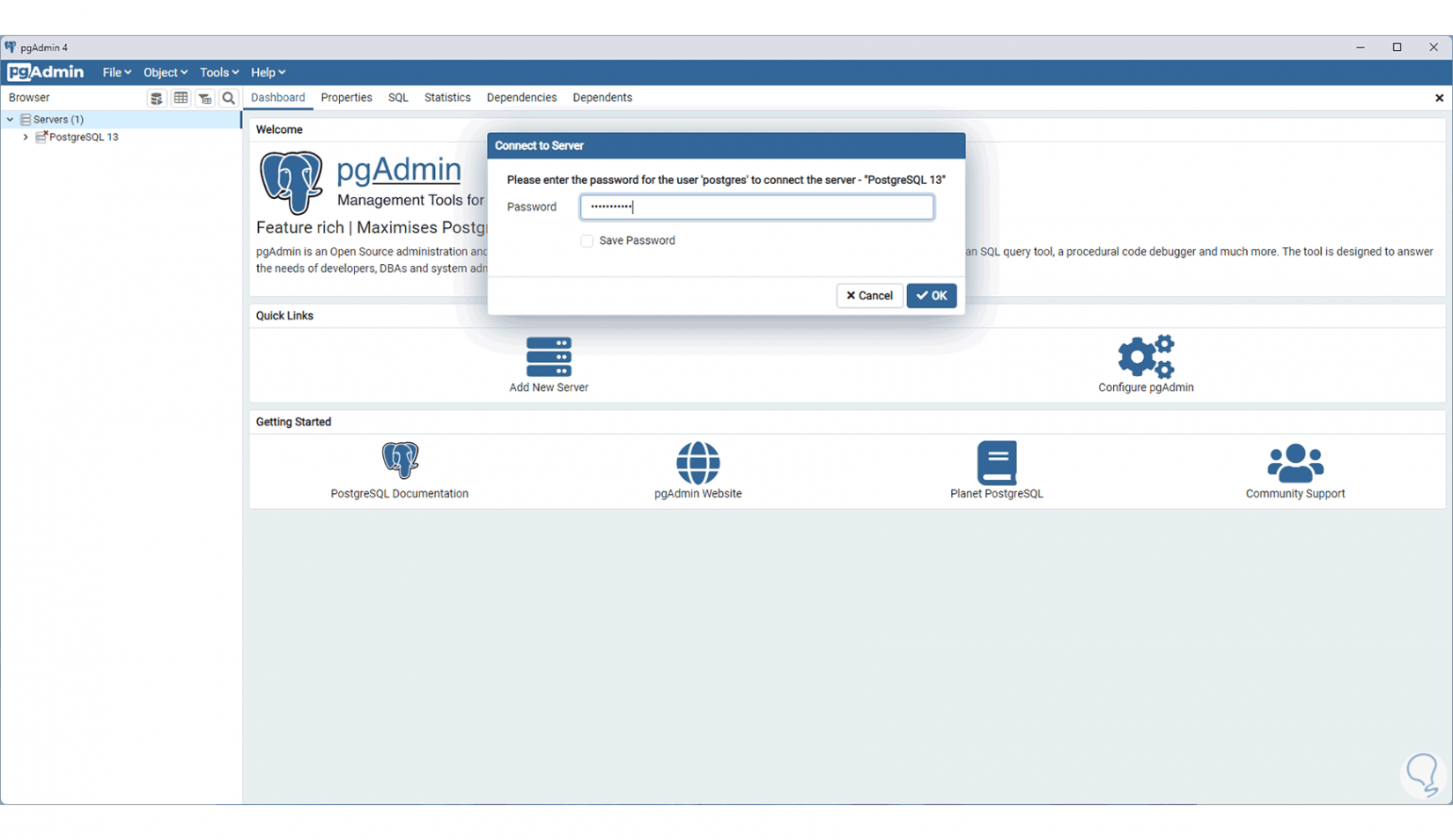Click the Configure pgAdmin gears icon
The image size is (1453, 840).
point(1146,357)
